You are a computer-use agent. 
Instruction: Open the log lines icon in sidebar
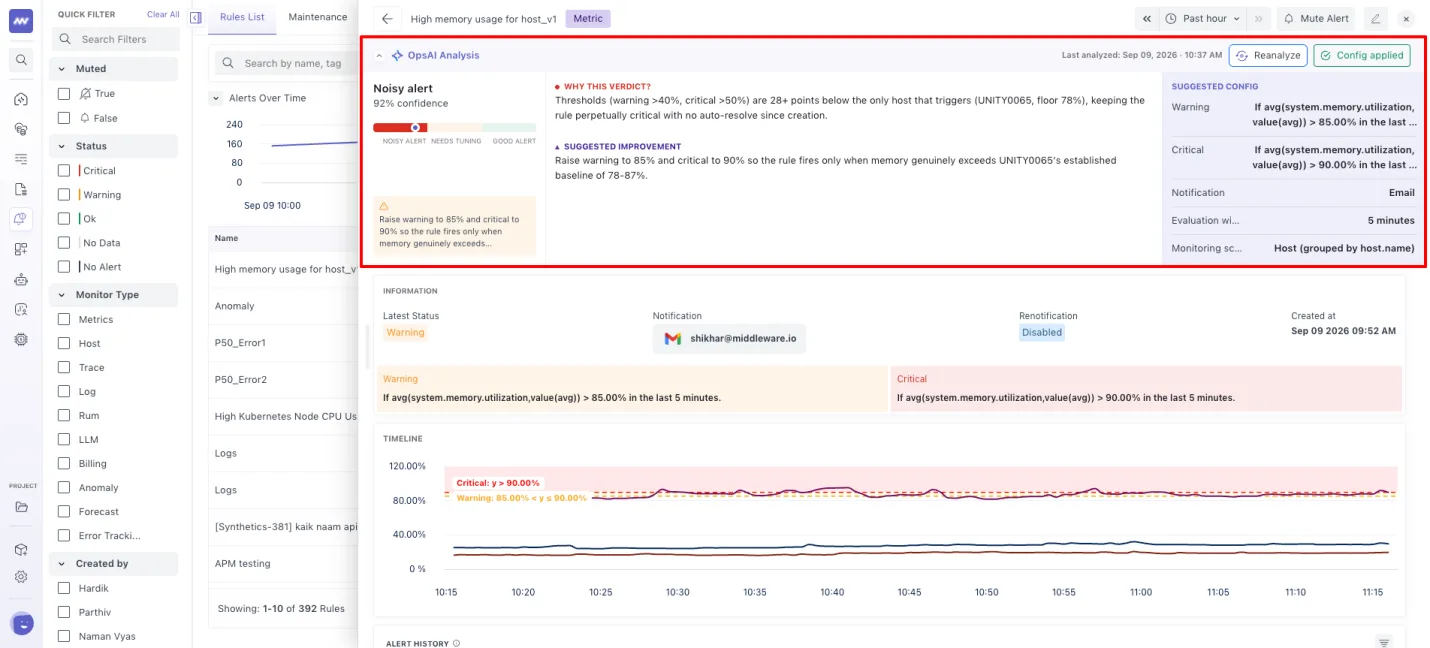(x=21, y=159)
